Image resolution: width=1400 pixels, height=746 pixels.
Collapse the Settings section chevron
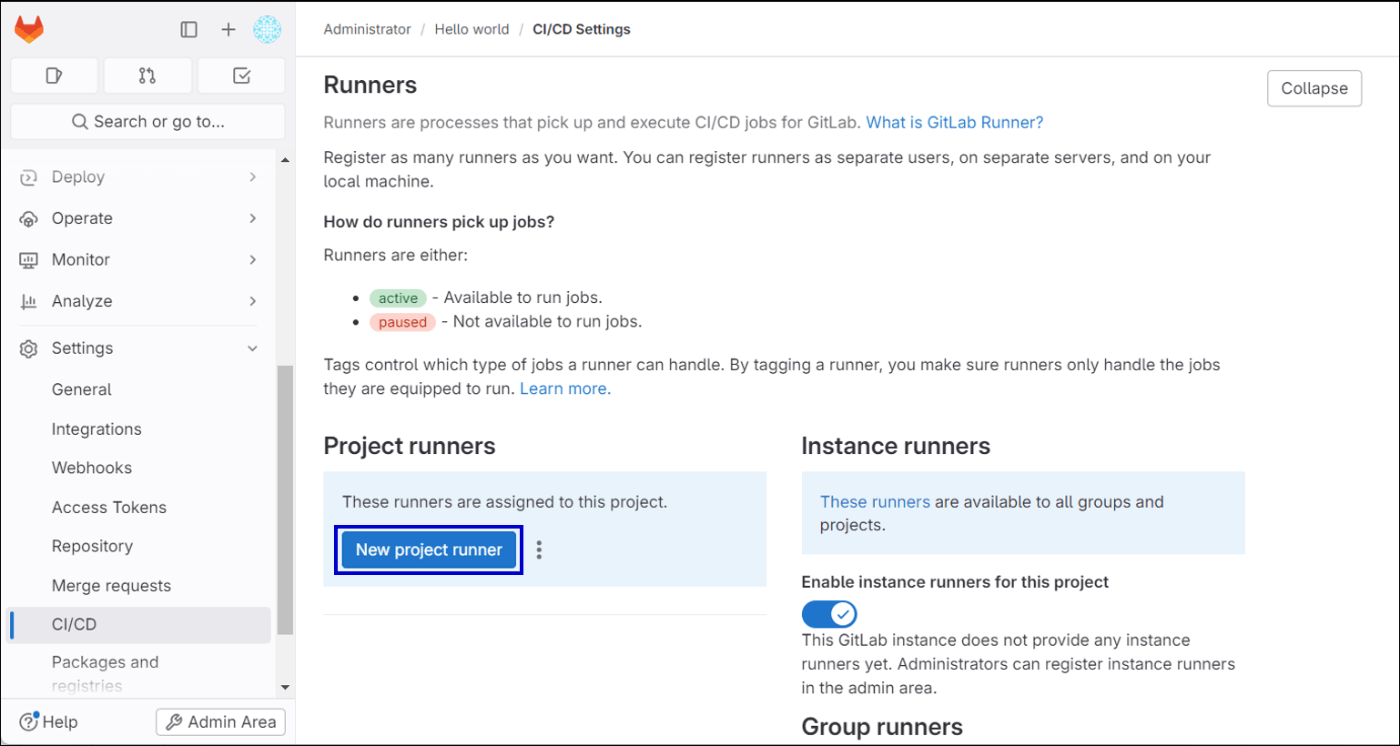252,348
